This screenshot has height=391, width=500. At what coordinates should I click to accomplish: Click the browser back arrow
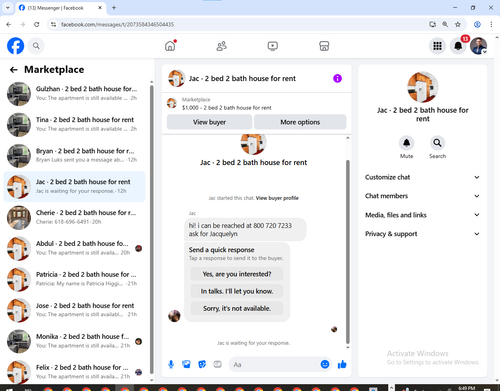click(9, 24)
